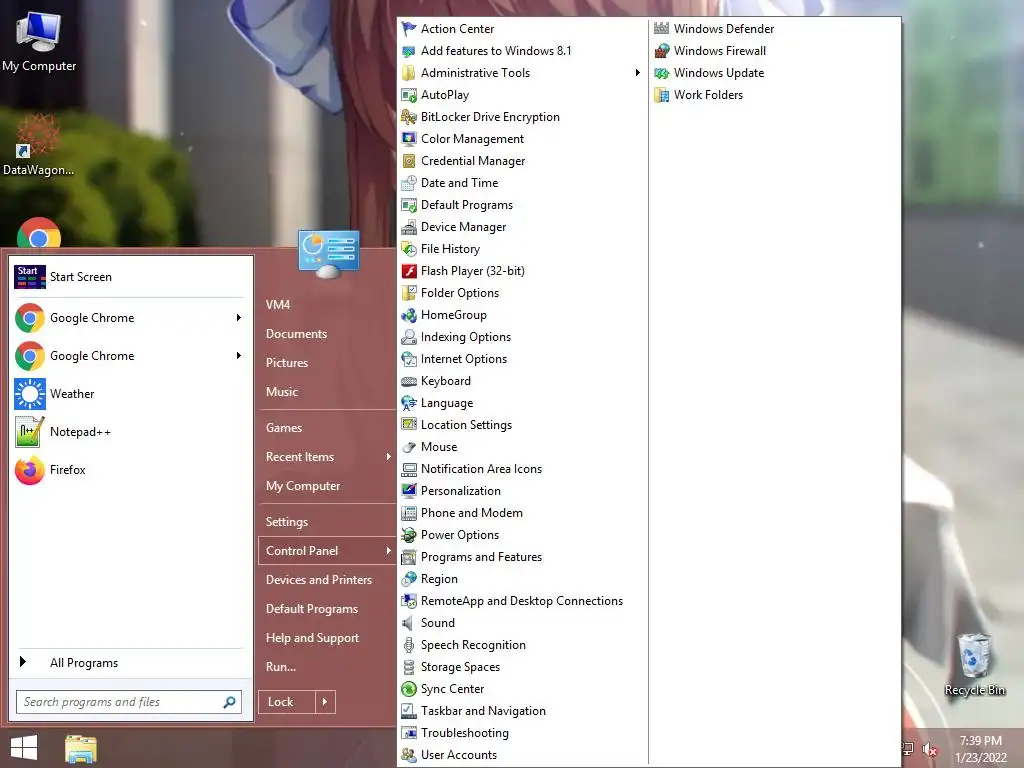This screenshot has height=768, width=1024.
Task: Click Notepad++ icon in Start menu
Action: pos(30,432)
